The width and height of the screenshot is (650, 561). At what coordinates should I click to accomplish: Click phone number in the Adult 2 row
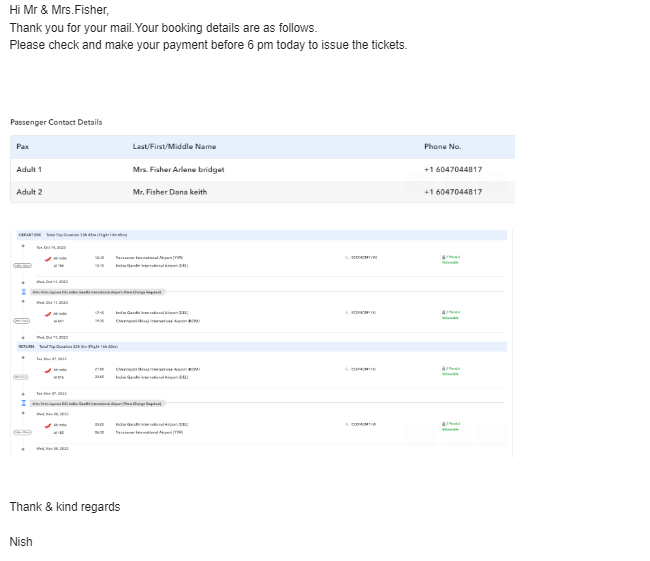[x=452, y=192]
